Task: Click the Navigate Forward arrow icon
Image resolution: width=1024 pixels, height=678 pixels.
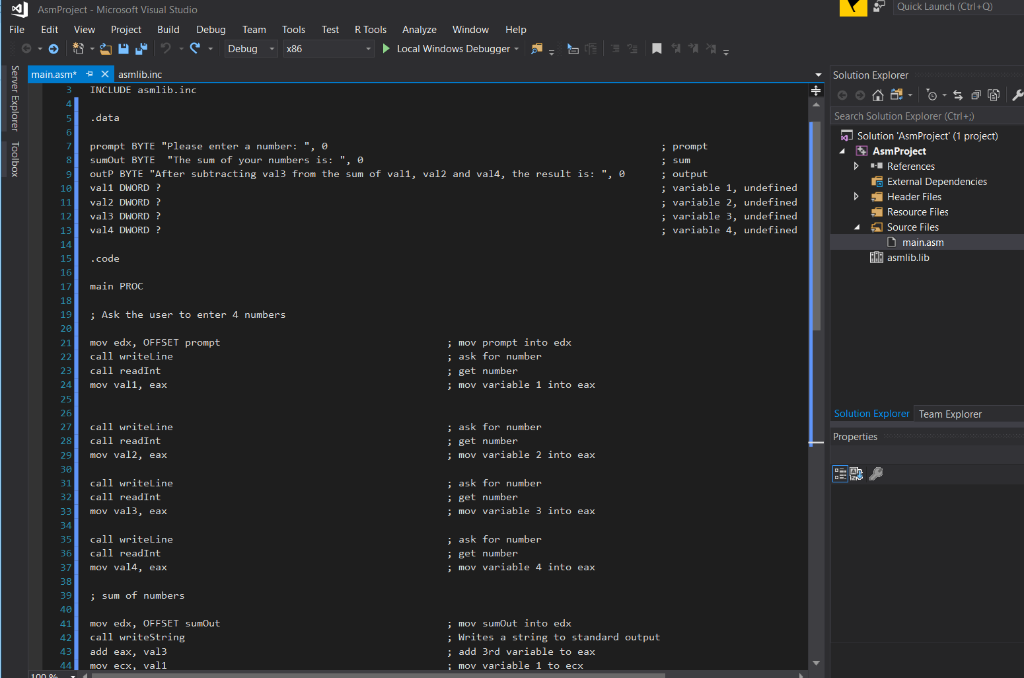Action: 54,49
